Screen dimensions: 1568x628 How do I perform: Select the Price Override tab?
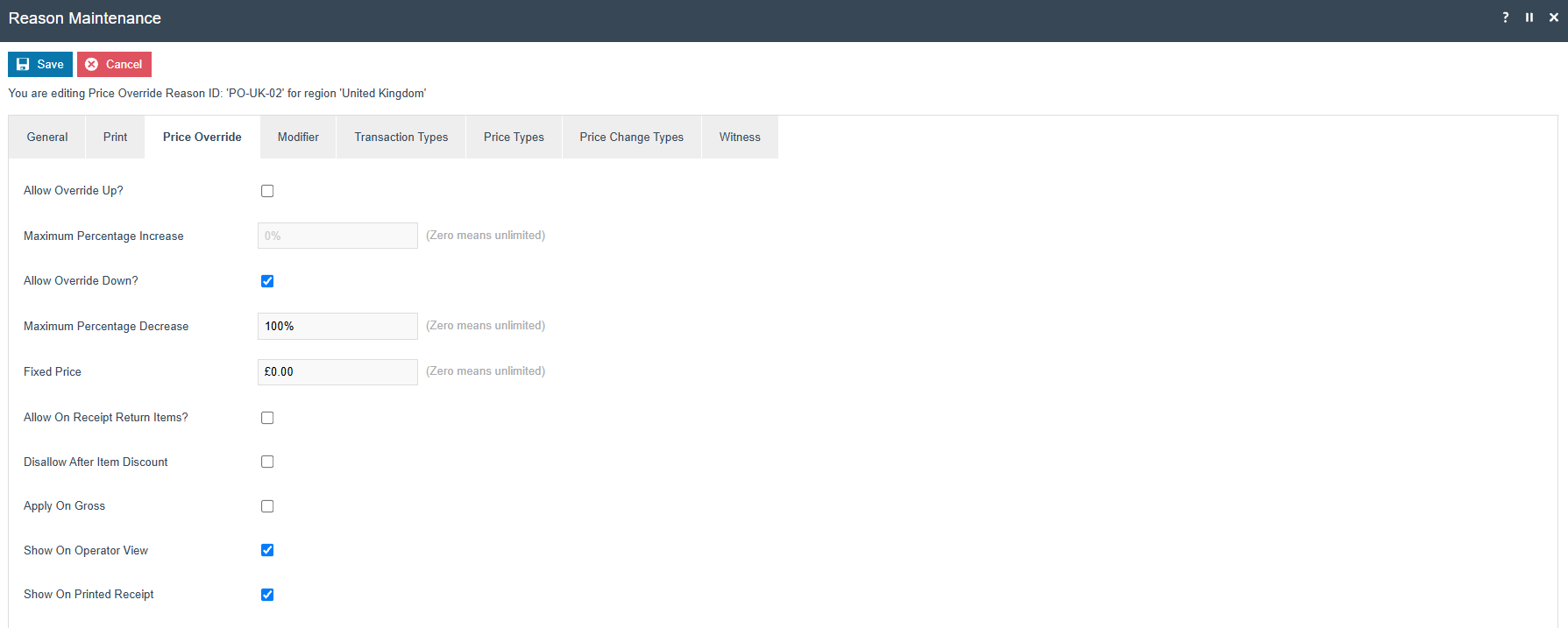coord(202,137)
